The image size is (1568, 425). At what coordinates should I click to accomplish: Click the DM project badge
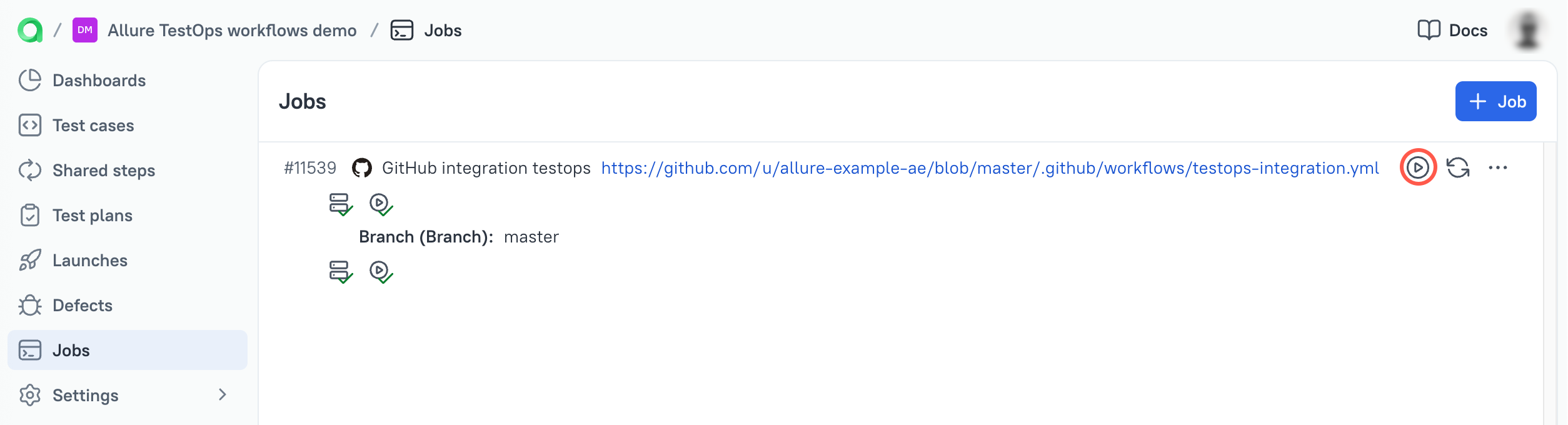tap(85, 30)
